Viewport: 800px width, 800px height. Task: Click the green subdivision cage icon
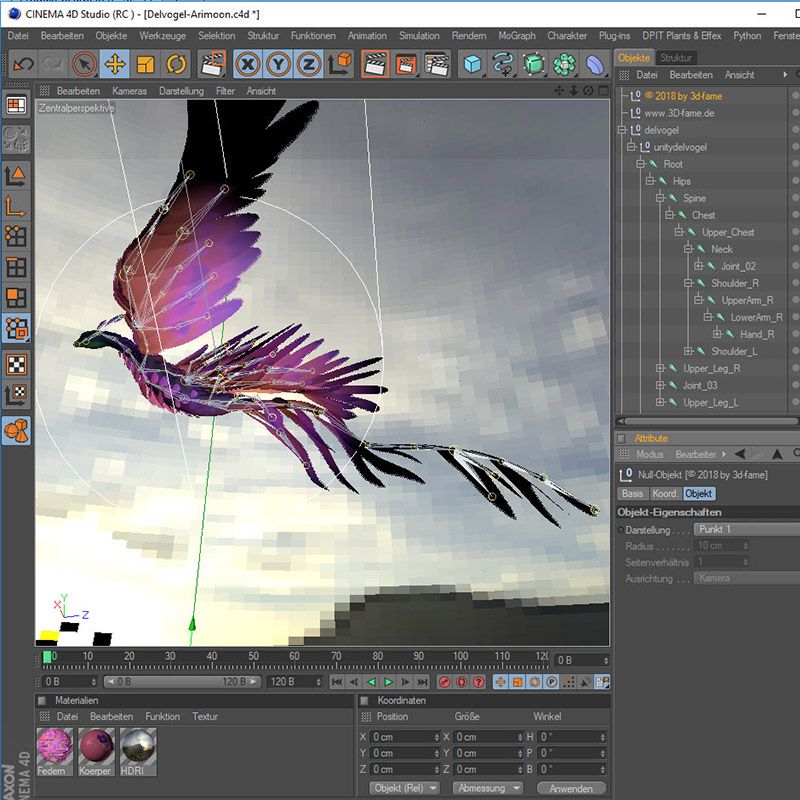point(534,65)
